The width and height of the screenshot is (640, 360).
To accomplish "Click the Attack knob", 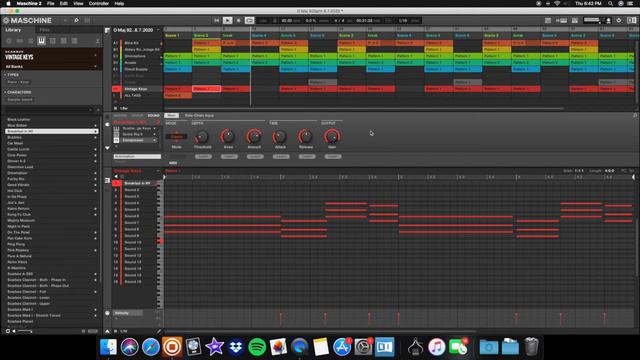I will coord(280,137).
